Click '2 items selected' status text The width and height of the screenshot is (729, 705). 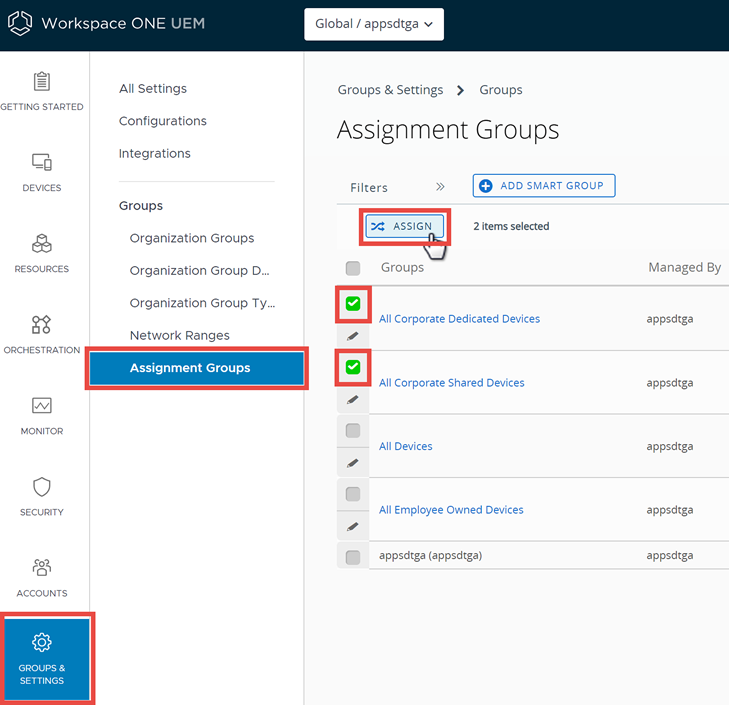(x=511, y=226)
